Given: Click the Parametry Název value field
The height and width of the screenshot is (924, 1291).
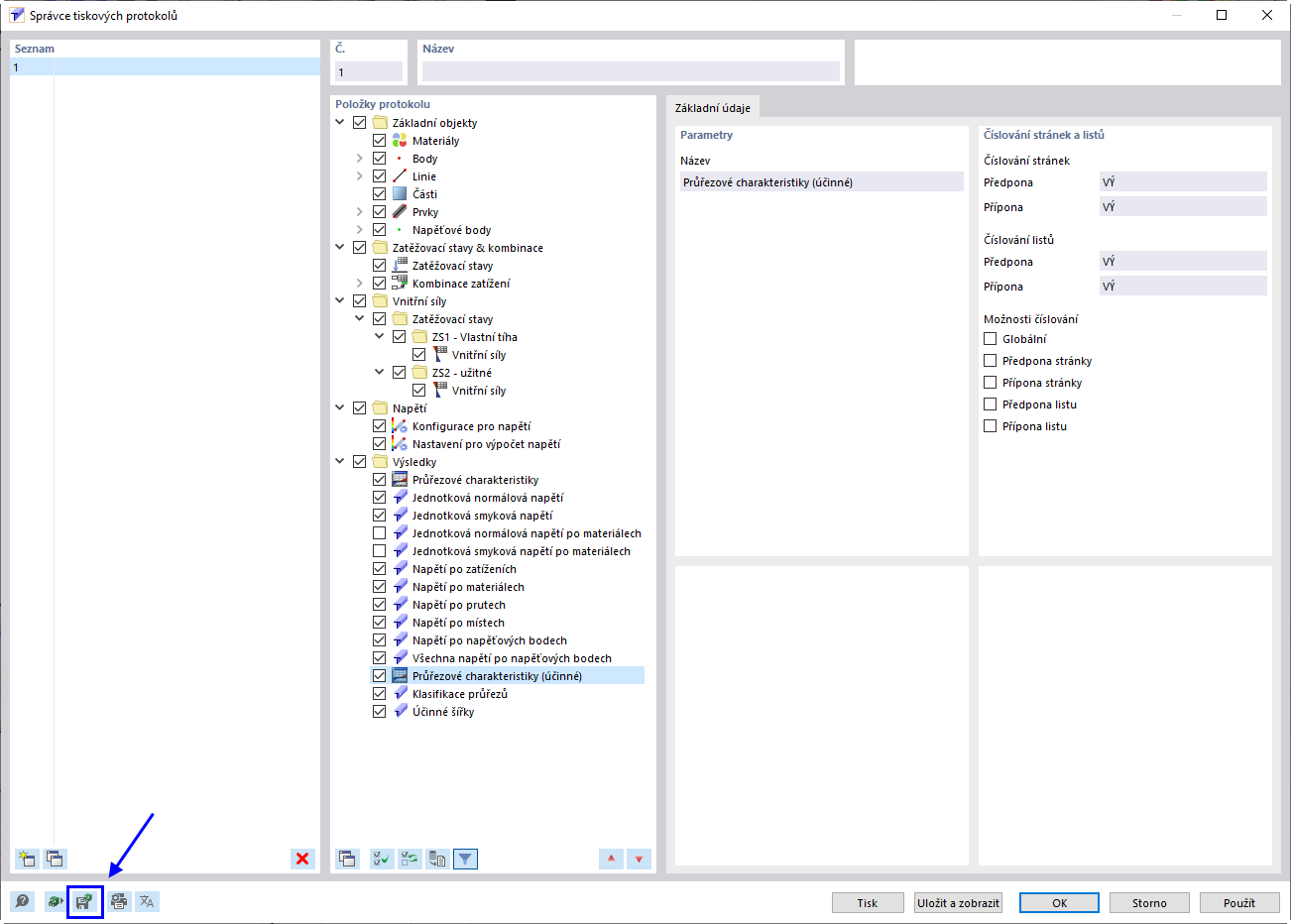Looking at the screenshot, I should click(822, 182).
